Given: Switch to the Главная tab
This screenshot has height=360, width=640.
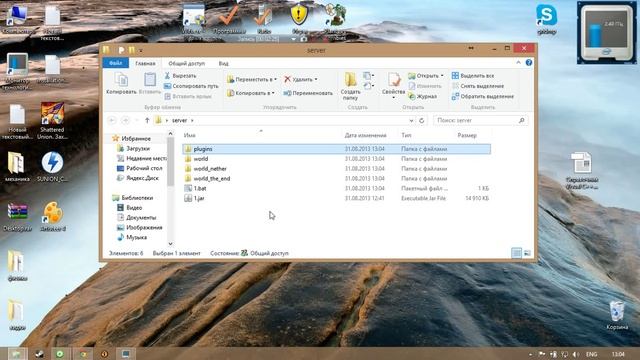Looking at the screenshot, I should 145,63.
